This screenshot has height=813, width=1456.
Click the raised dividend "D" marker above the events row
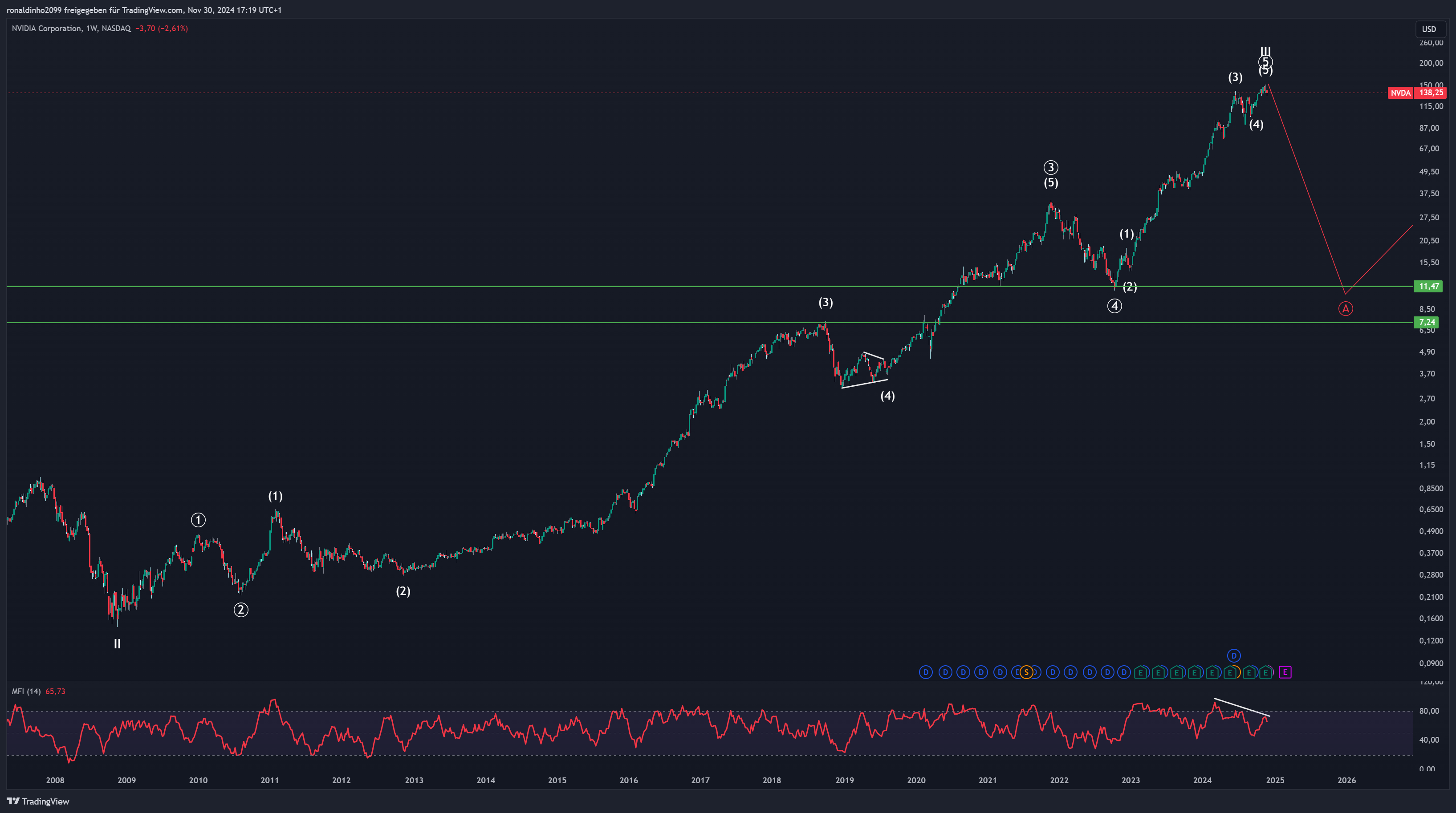pos(1234,655)
